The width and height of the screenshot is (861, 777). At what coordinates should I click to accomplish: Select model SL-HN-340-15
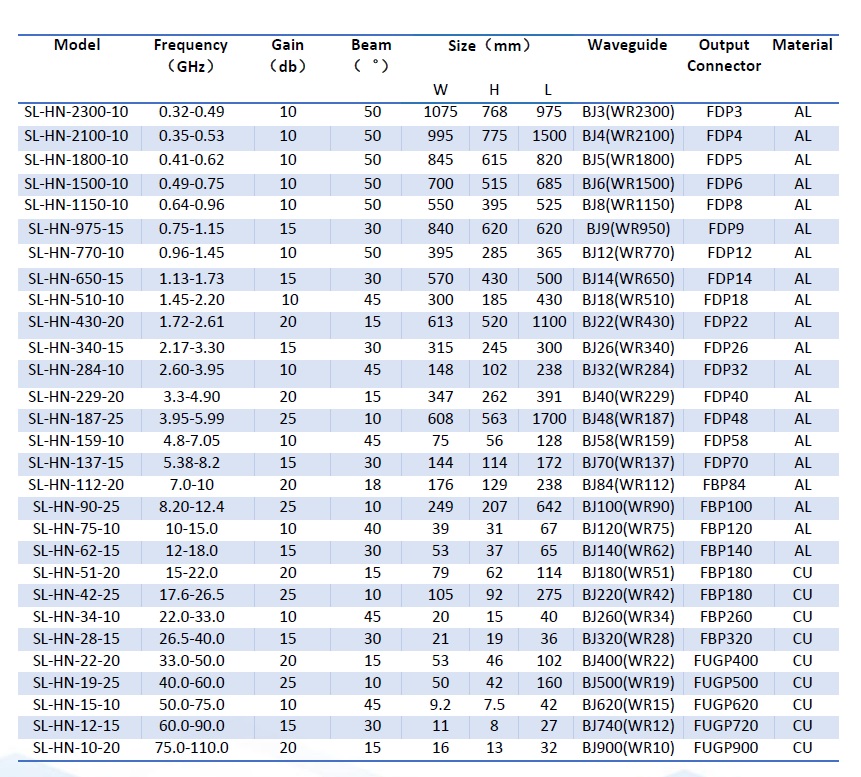(76, 348)
